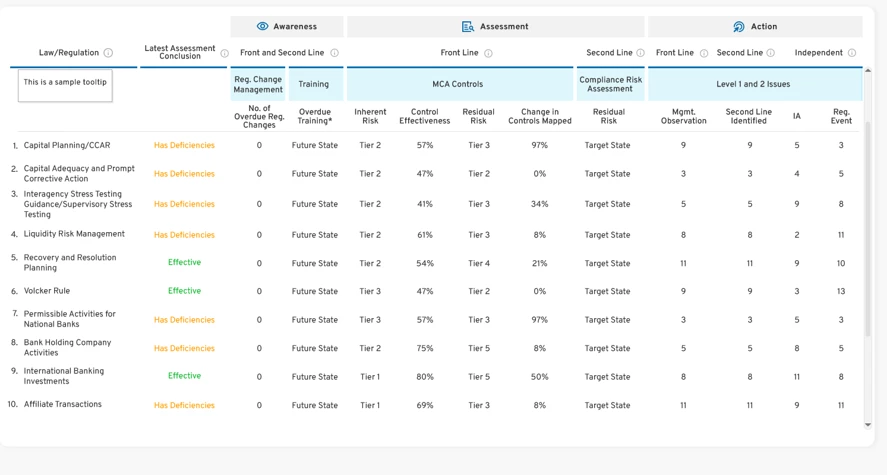Open the Volcker Rule regulation entry
The height and width of the screenshot is (475, 887).
click(47, 291)
